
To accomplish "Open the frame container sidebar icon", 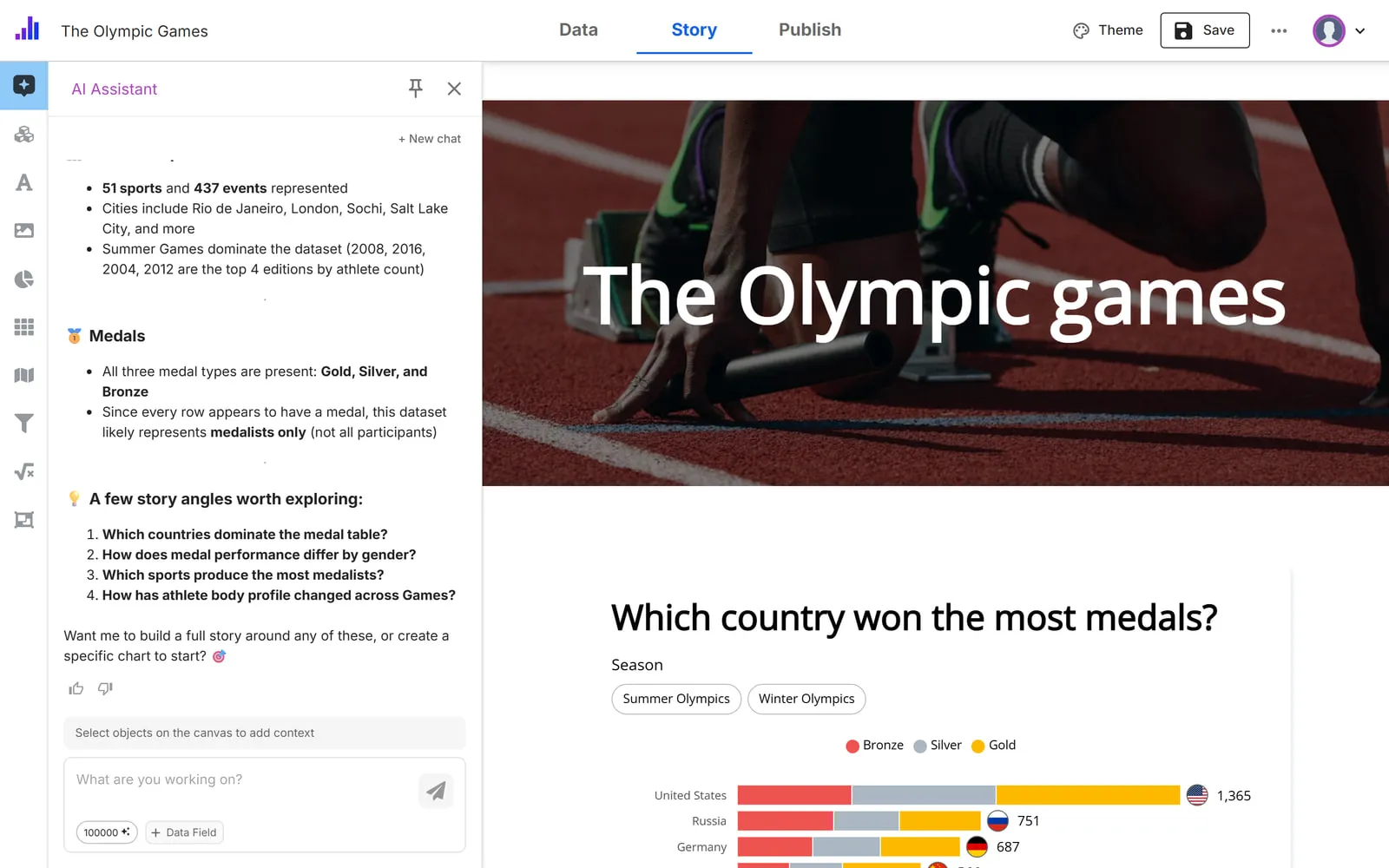I will click(23, 520).
